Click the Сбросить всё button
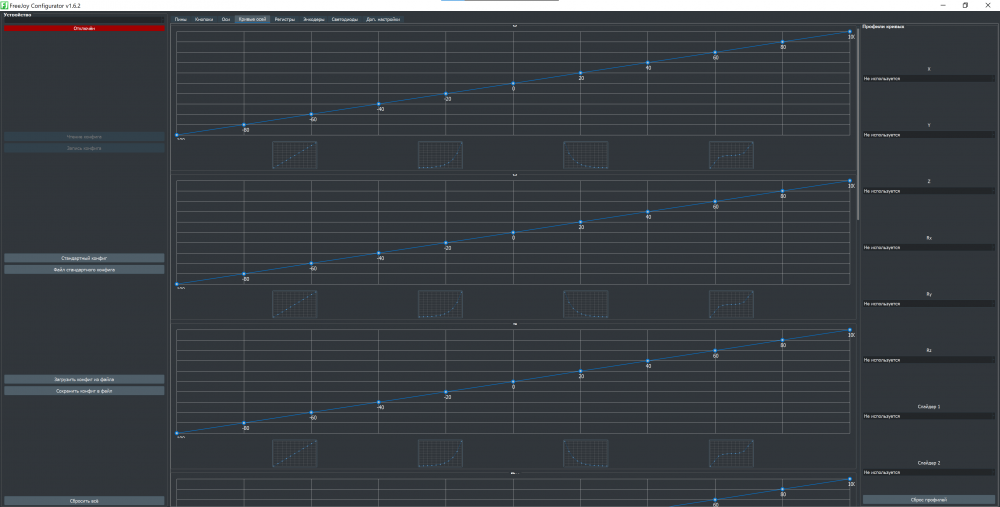This screenshot has width=1000, height=507. click(x=84, y=501)
